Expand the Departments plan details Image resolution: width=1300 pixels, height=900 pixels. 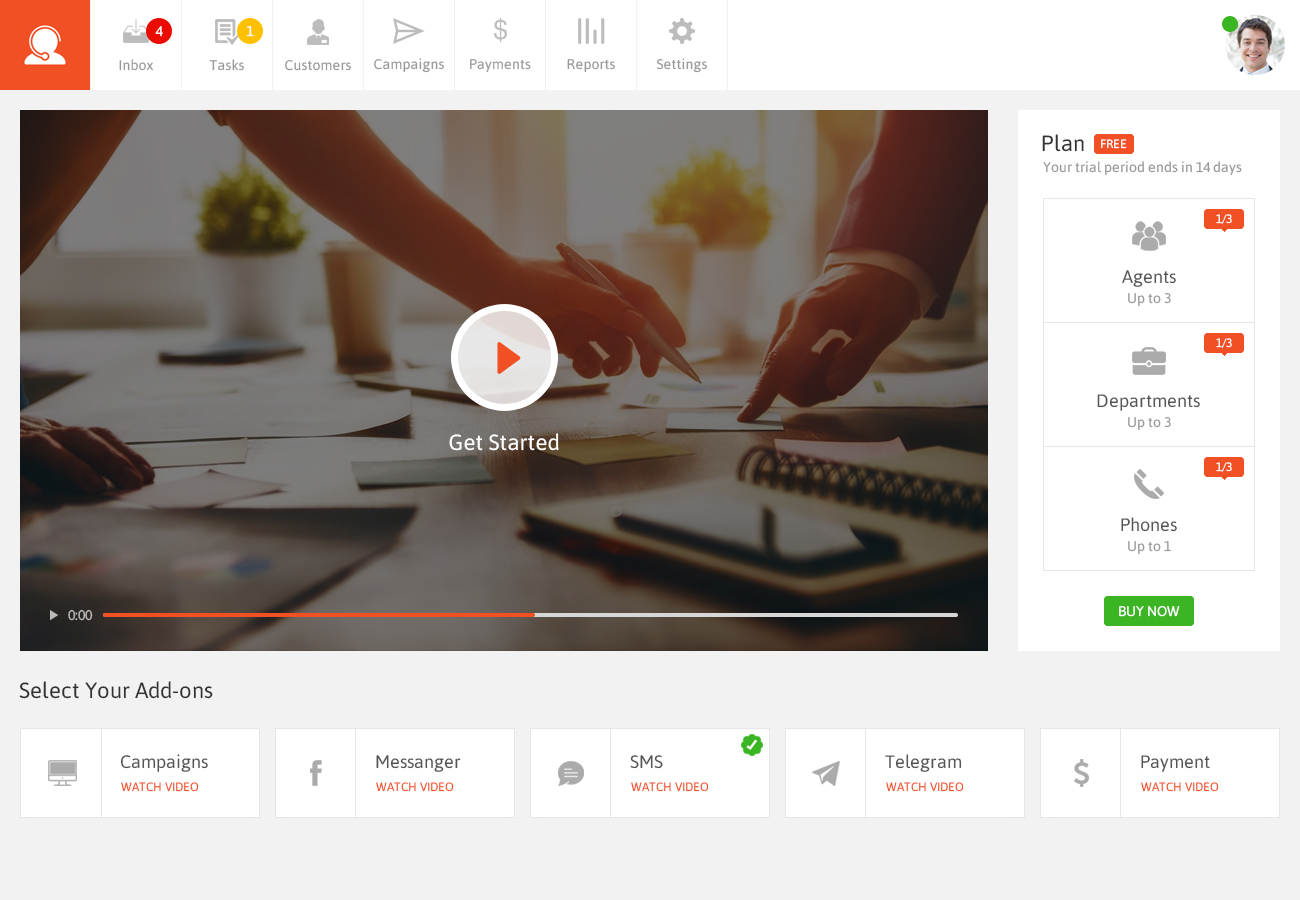1148,385
